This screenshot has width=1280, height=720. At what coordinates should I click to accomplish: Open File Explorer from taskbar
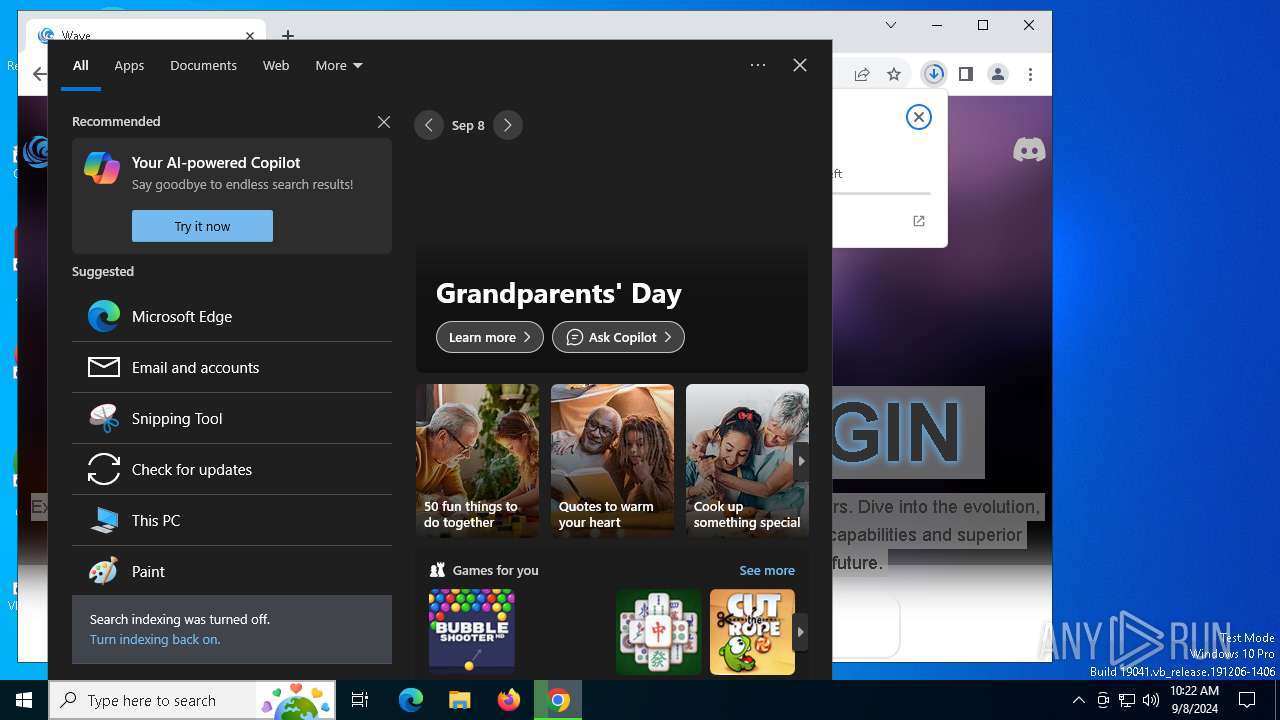tap(460, 700)
